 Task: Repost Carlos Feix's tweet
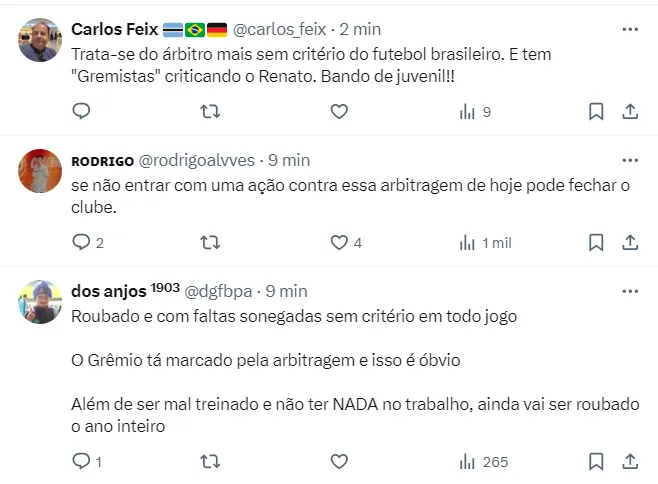(210, 112)
